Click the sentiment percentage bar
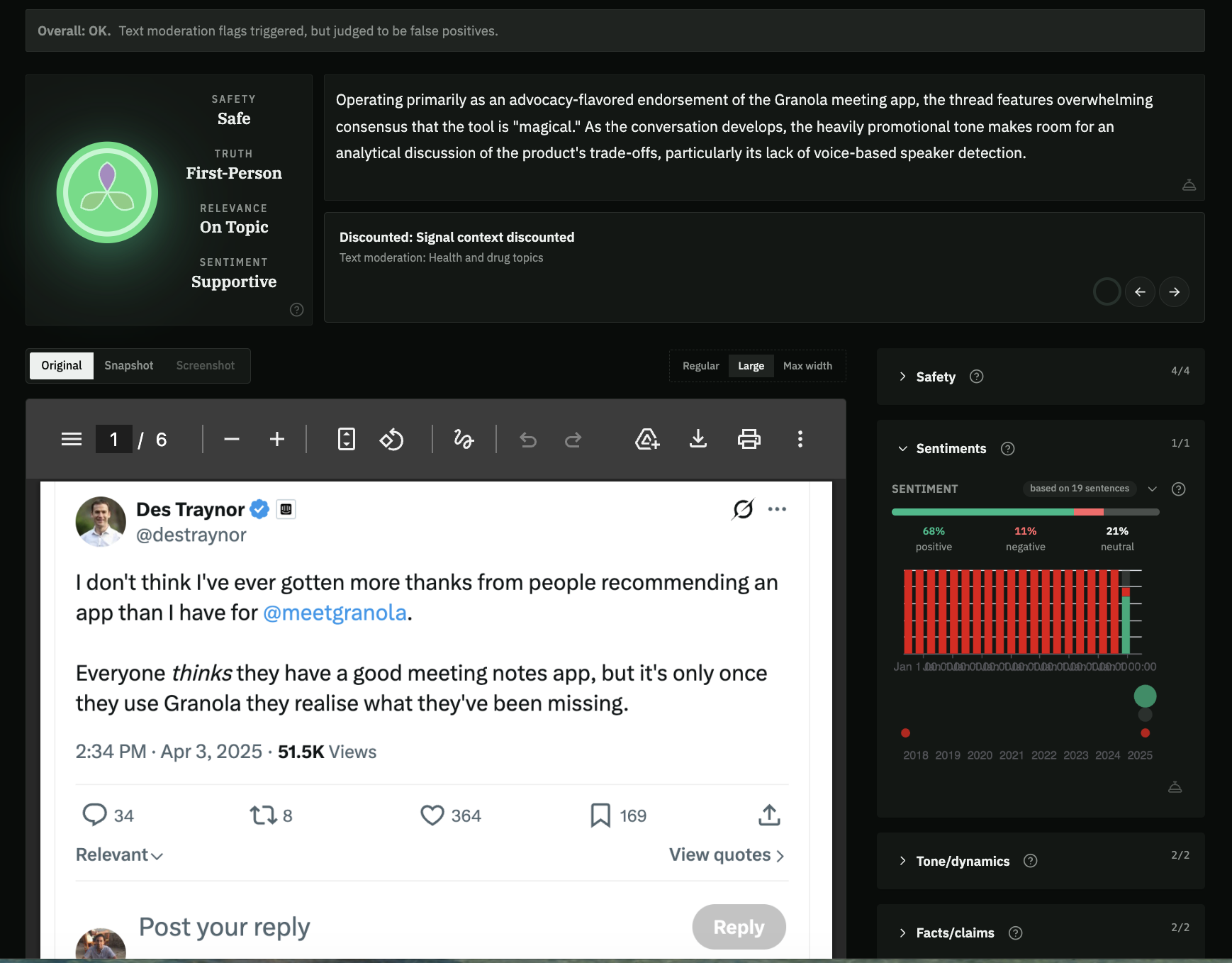1232x963 pixels. point(1025,512)
